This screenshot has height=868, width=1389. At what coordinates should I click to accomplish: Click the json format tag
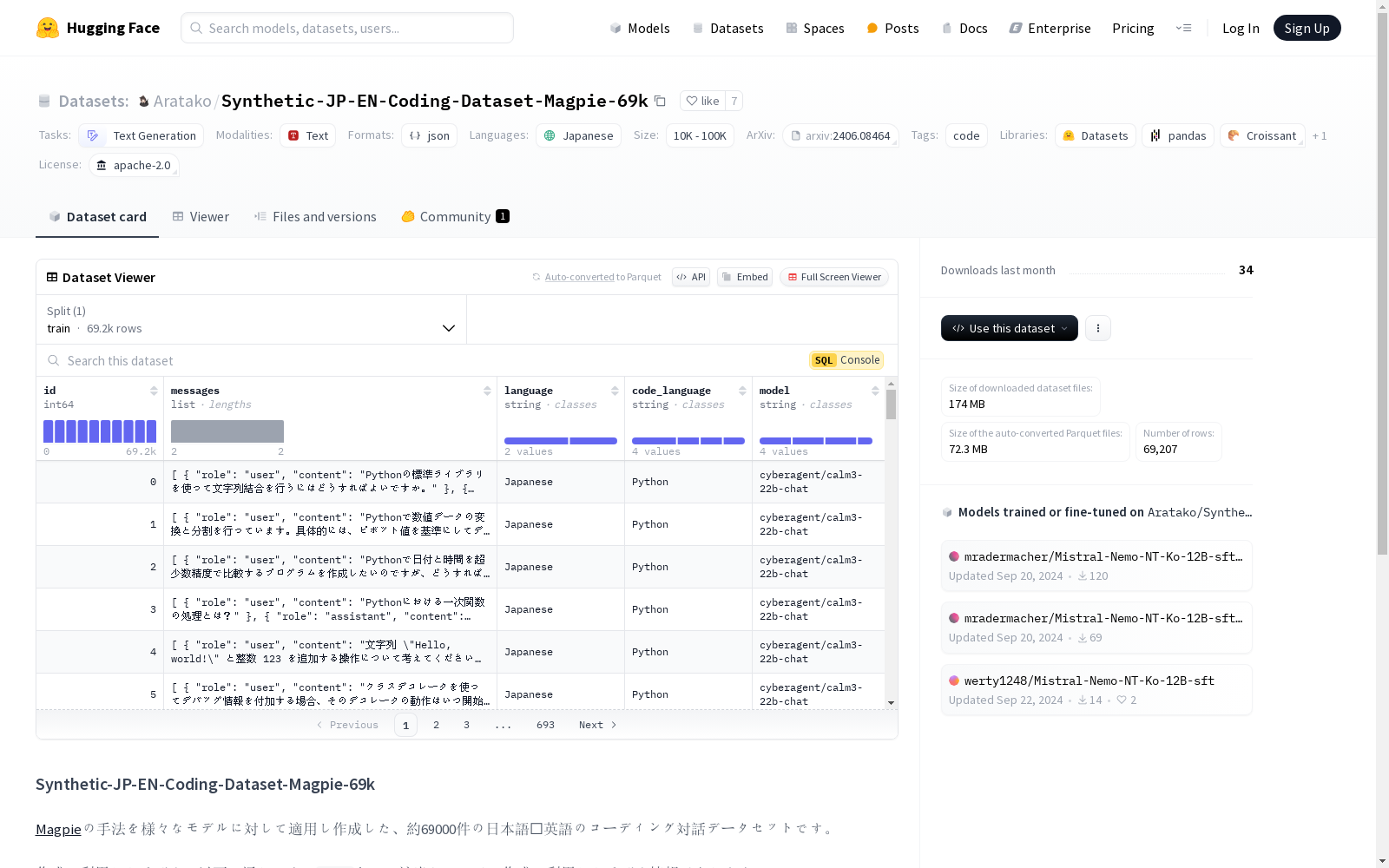[429, 135]
